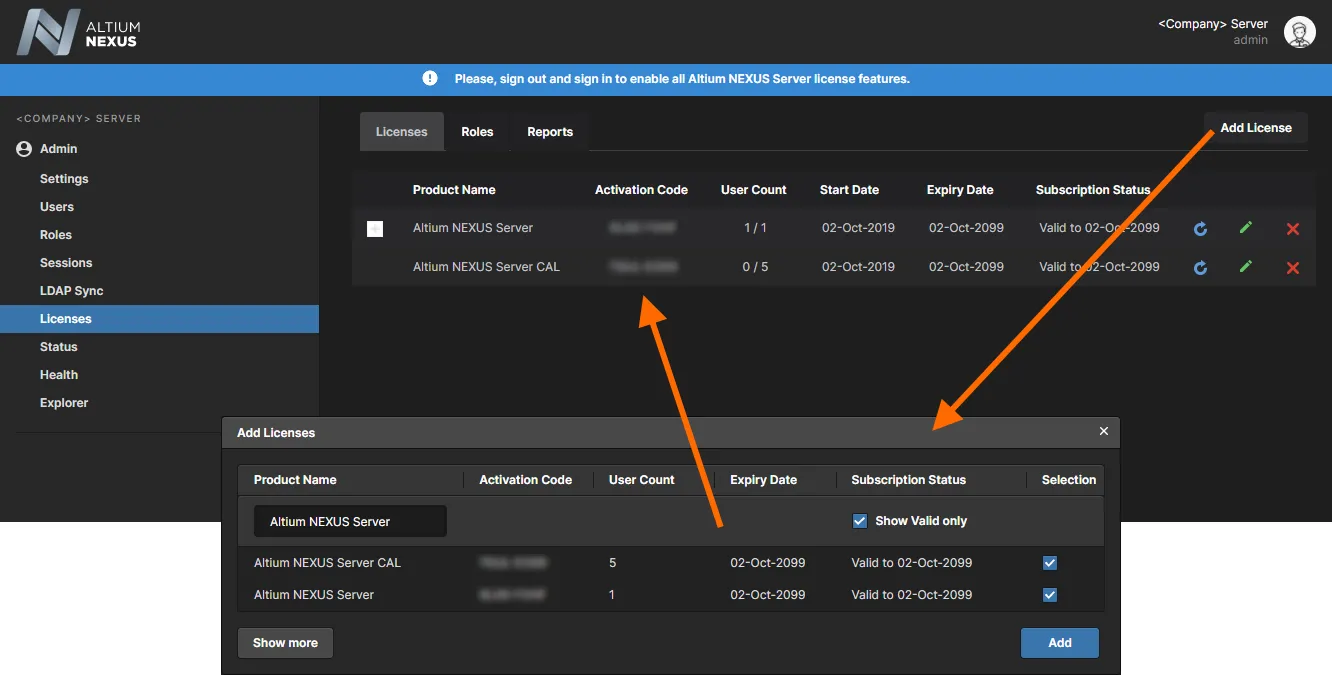Viewport: 1332px width, 675px height.
Task: Delete the Altium NEXUS Server CAL license
Action: (1293, 268)
